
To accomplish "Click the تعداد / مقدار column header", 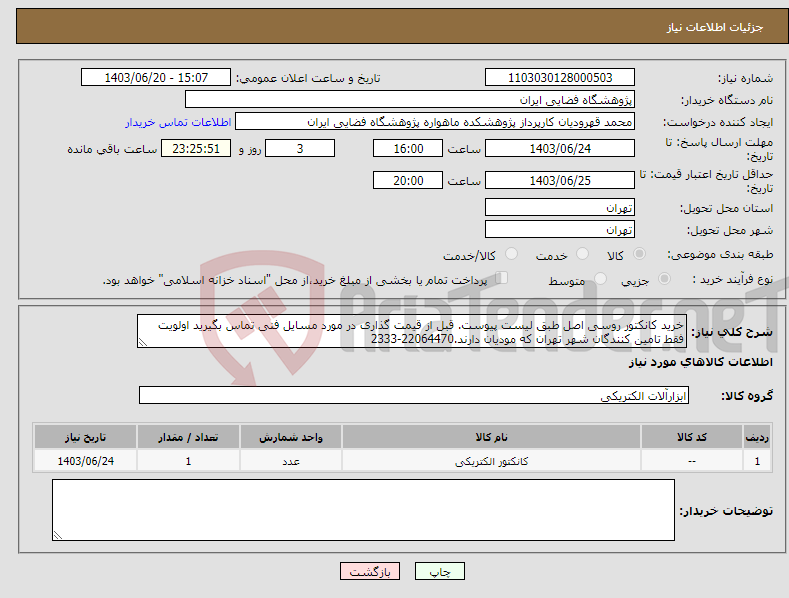I will coord(188,437).
